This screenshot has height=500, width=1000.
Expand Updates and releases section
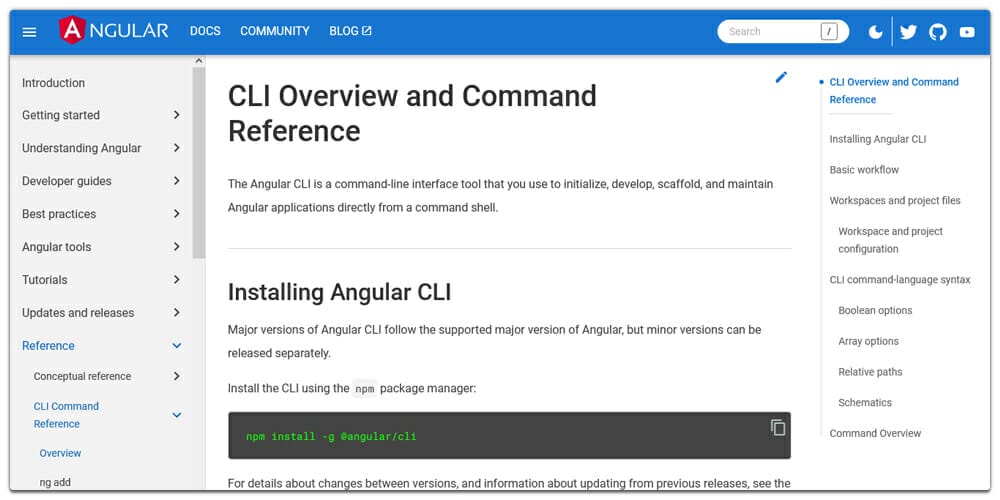click(x=102, y=313)
